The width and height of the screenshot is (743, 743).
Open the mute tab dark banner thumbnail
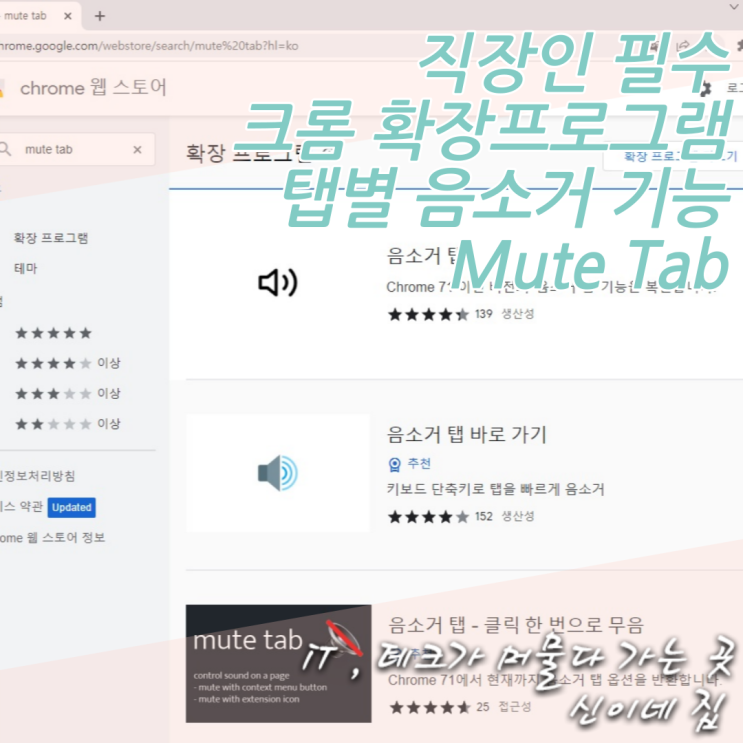278,663
